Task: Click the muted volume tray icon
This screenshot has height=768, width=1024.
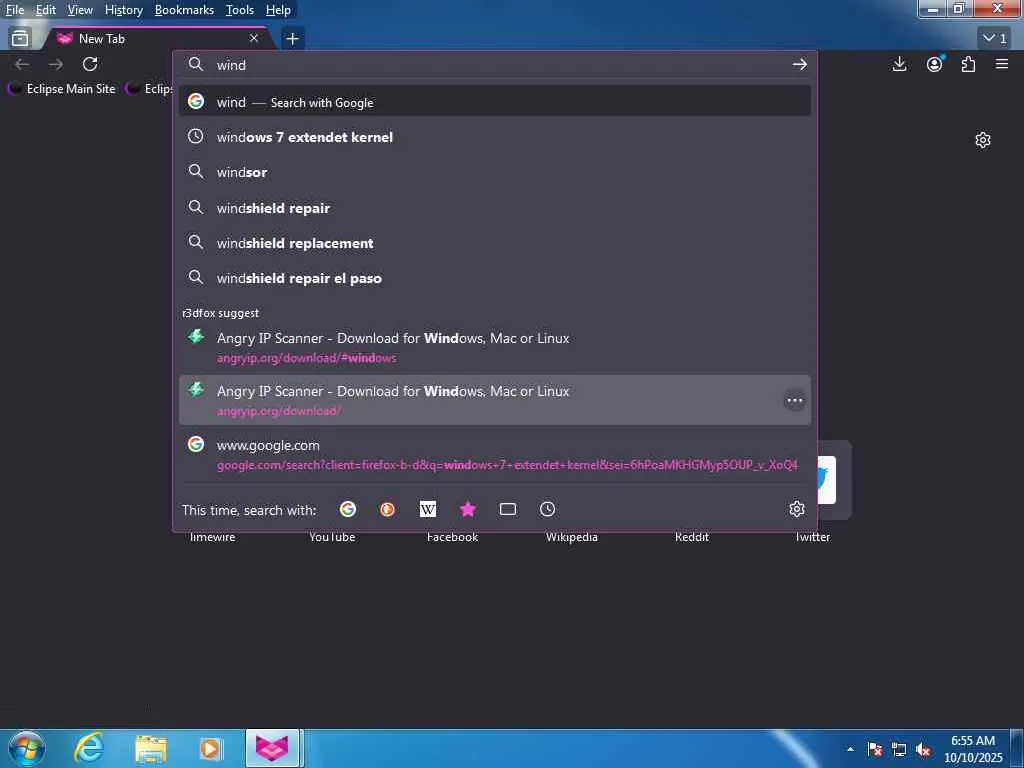Action: [923, 749]
